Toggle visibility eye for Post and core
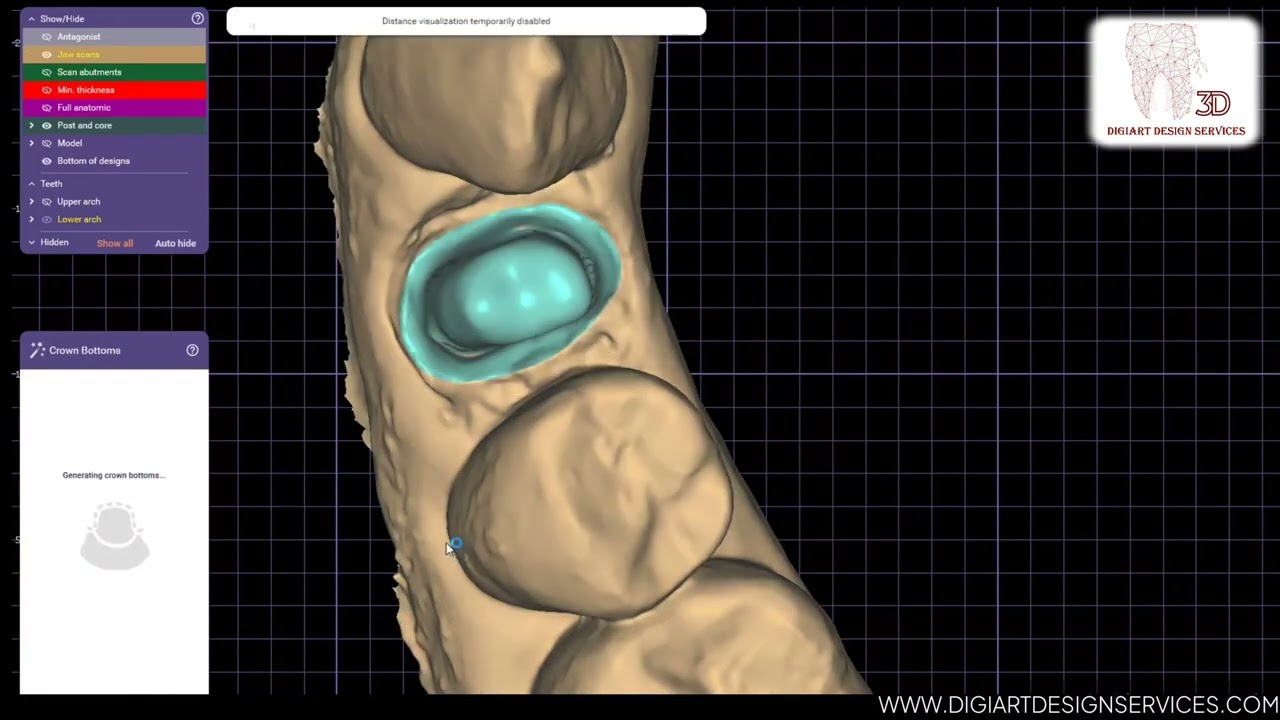This screenshot has width=1280, height=720. [x=46, y=126]
